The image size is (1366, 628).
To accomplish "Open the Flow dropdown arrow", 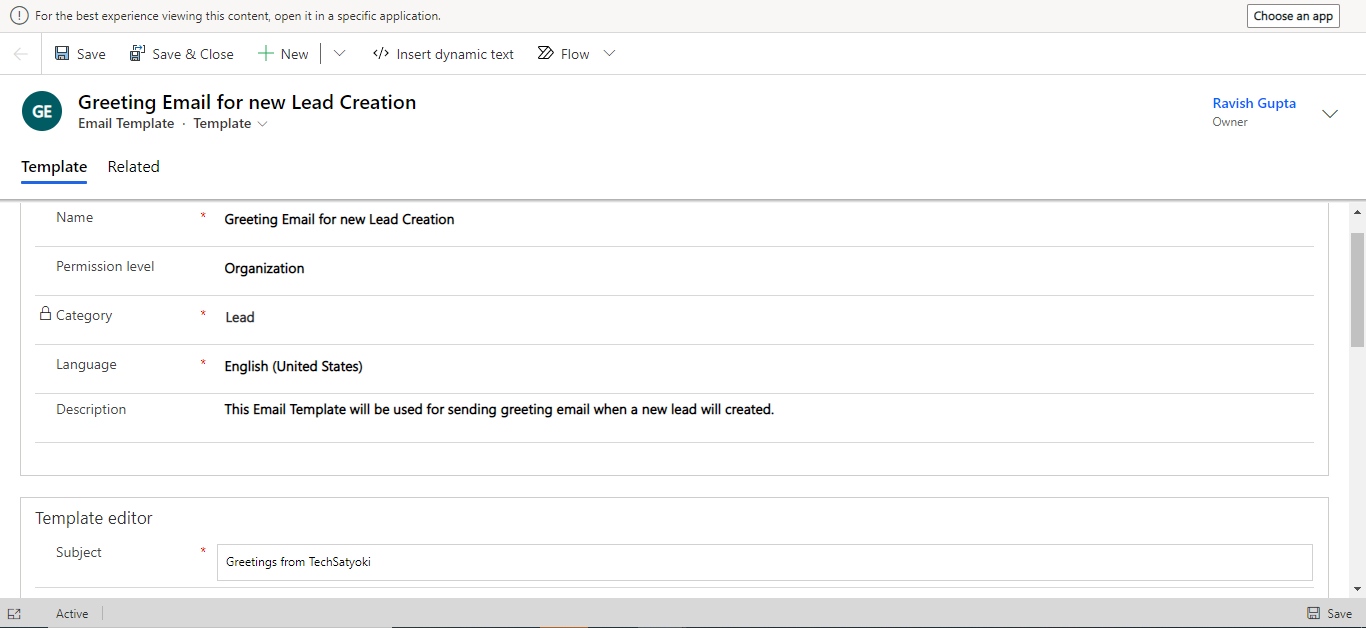I will (x=610, y=53).
